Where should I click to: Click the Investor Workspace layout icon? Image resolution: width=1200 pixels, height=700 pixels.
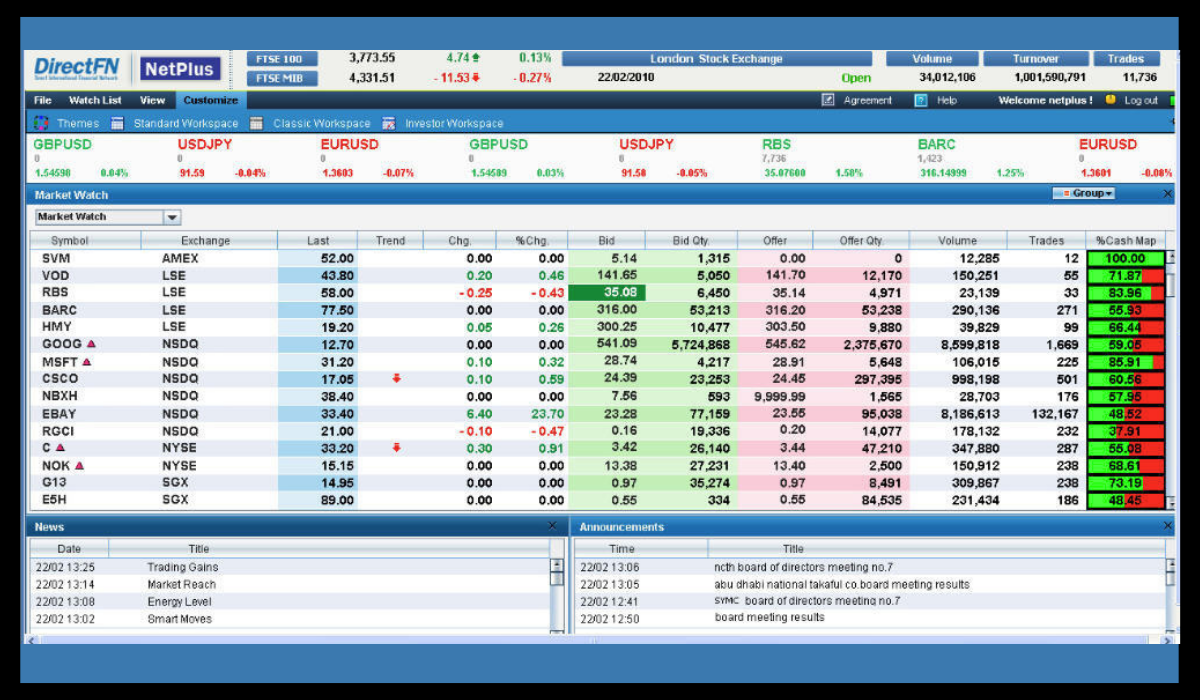pos(388,123)
